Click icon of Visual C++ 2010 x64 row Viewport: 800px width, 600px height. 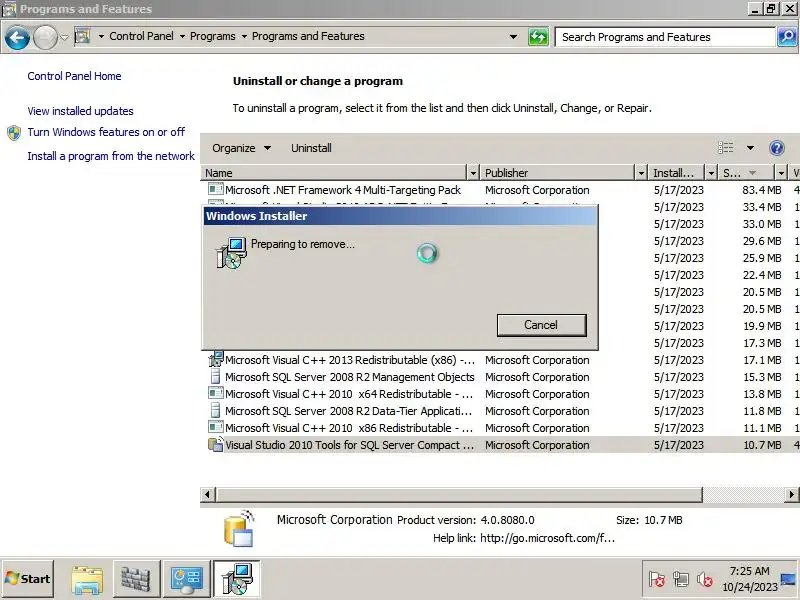click(x=215, y=393)
